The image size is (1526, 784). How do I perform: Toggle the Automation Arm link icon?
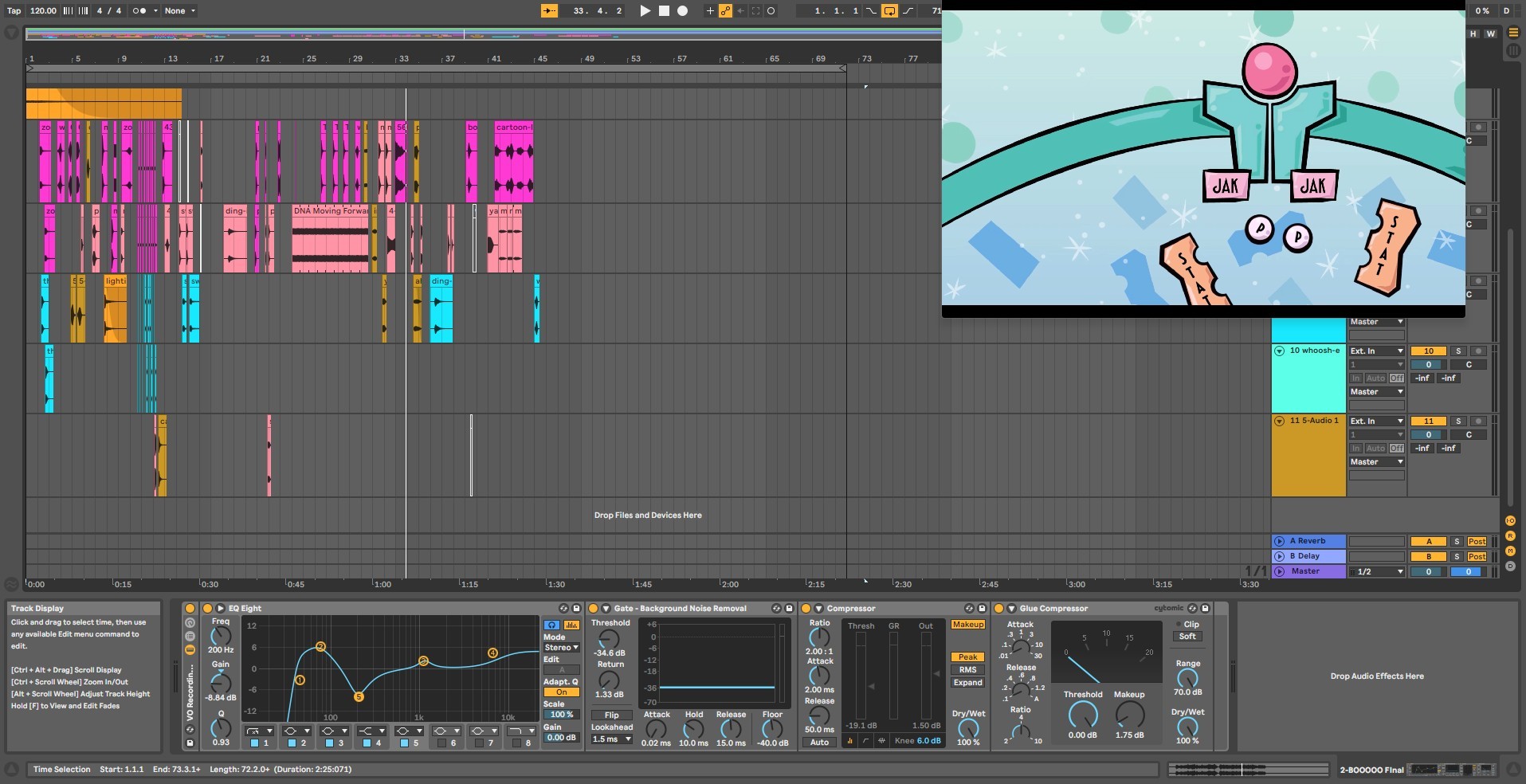[725, 11]
